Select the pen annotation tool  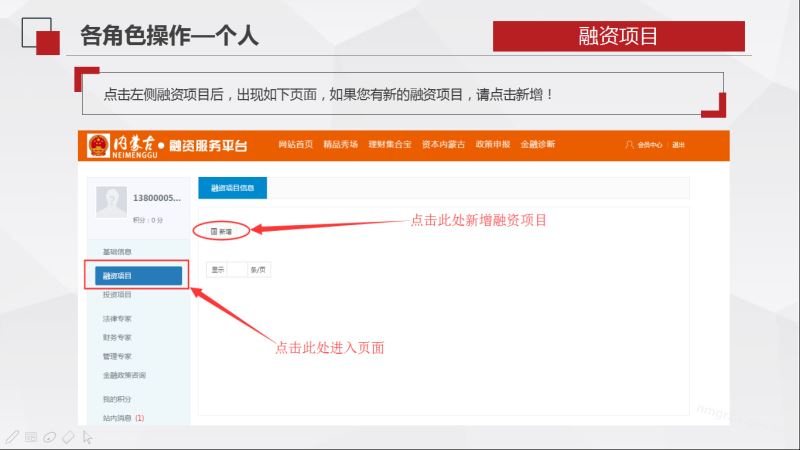point(11,437)
